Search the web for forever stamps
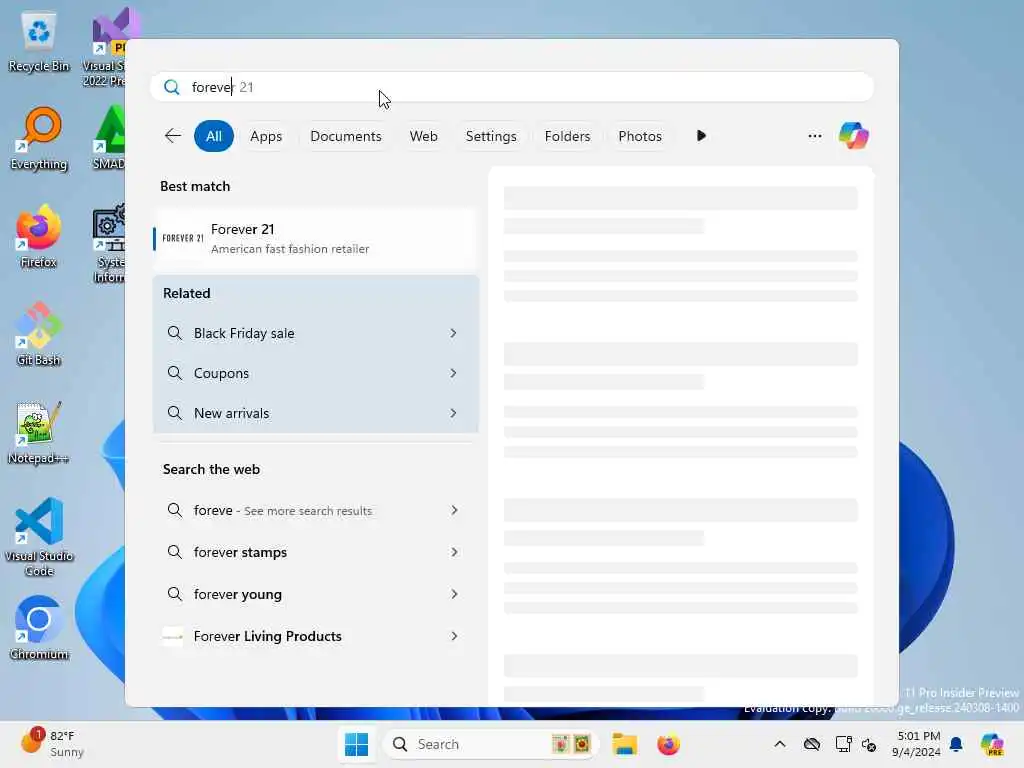This screenshot has height=768, width=1024. click(316, 552)
